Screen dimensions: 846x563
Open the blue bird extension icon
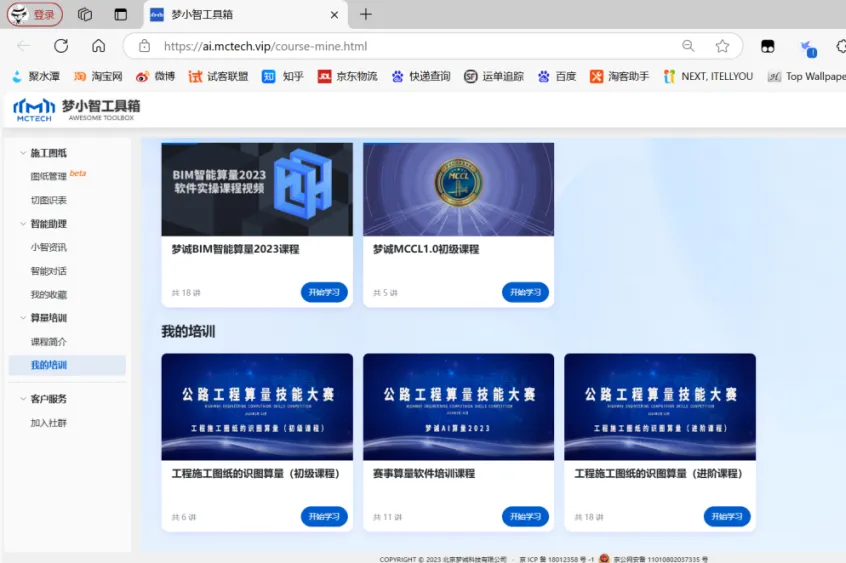808,48
